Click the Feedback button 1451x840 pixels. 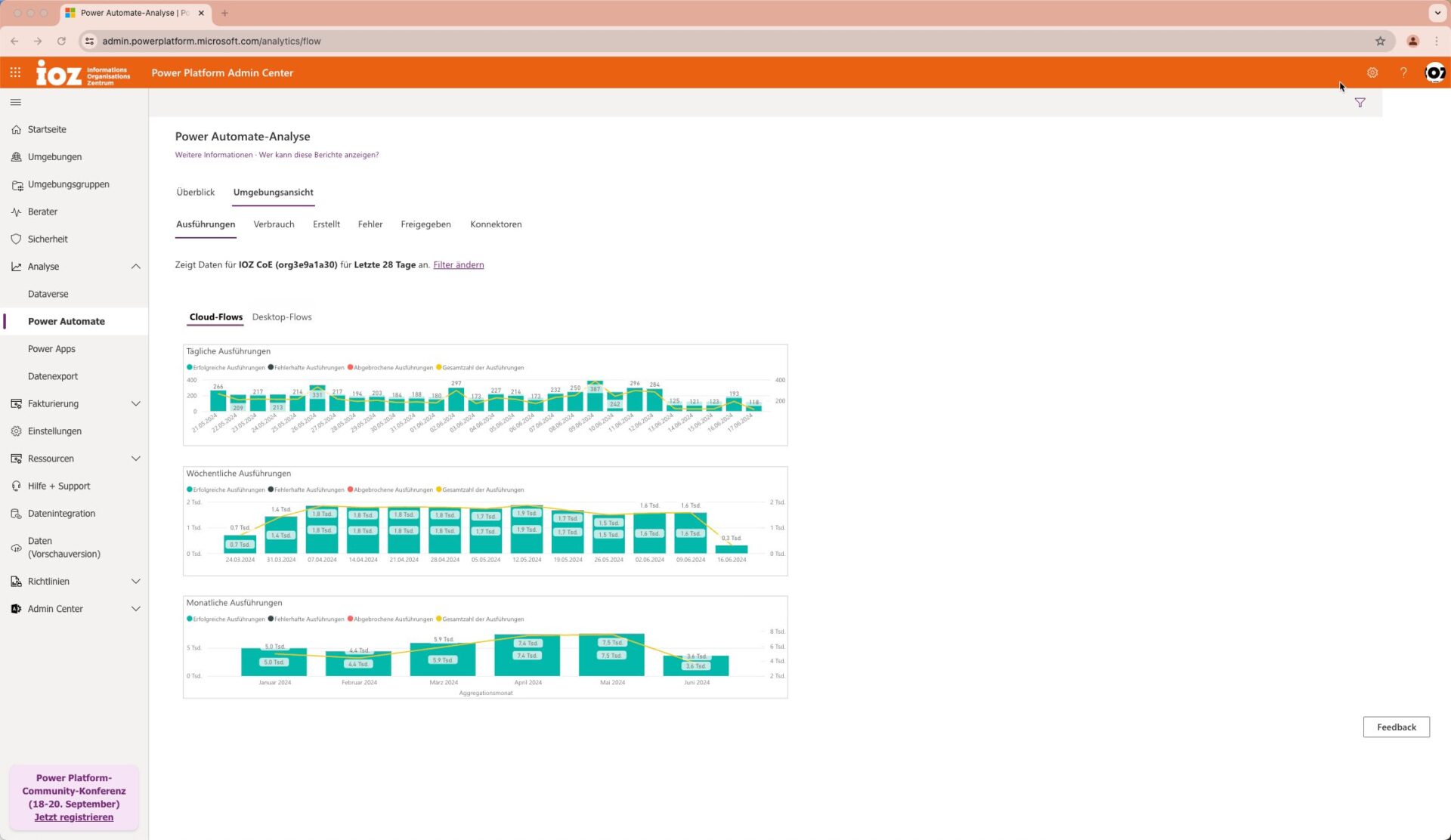[x=1396, y=727]
